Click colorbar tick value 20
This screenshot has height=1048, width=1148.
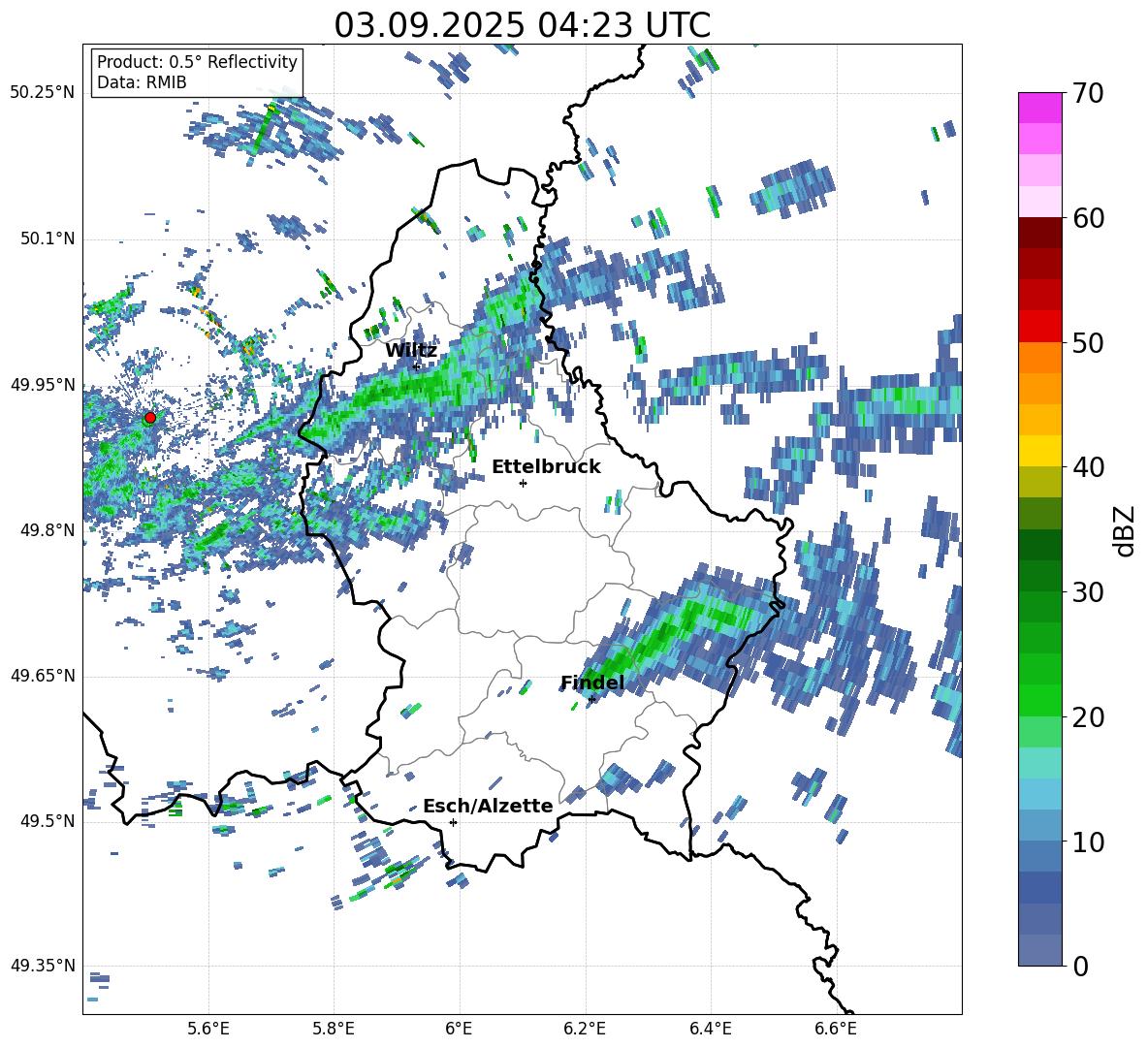[x=1087, y=717]
